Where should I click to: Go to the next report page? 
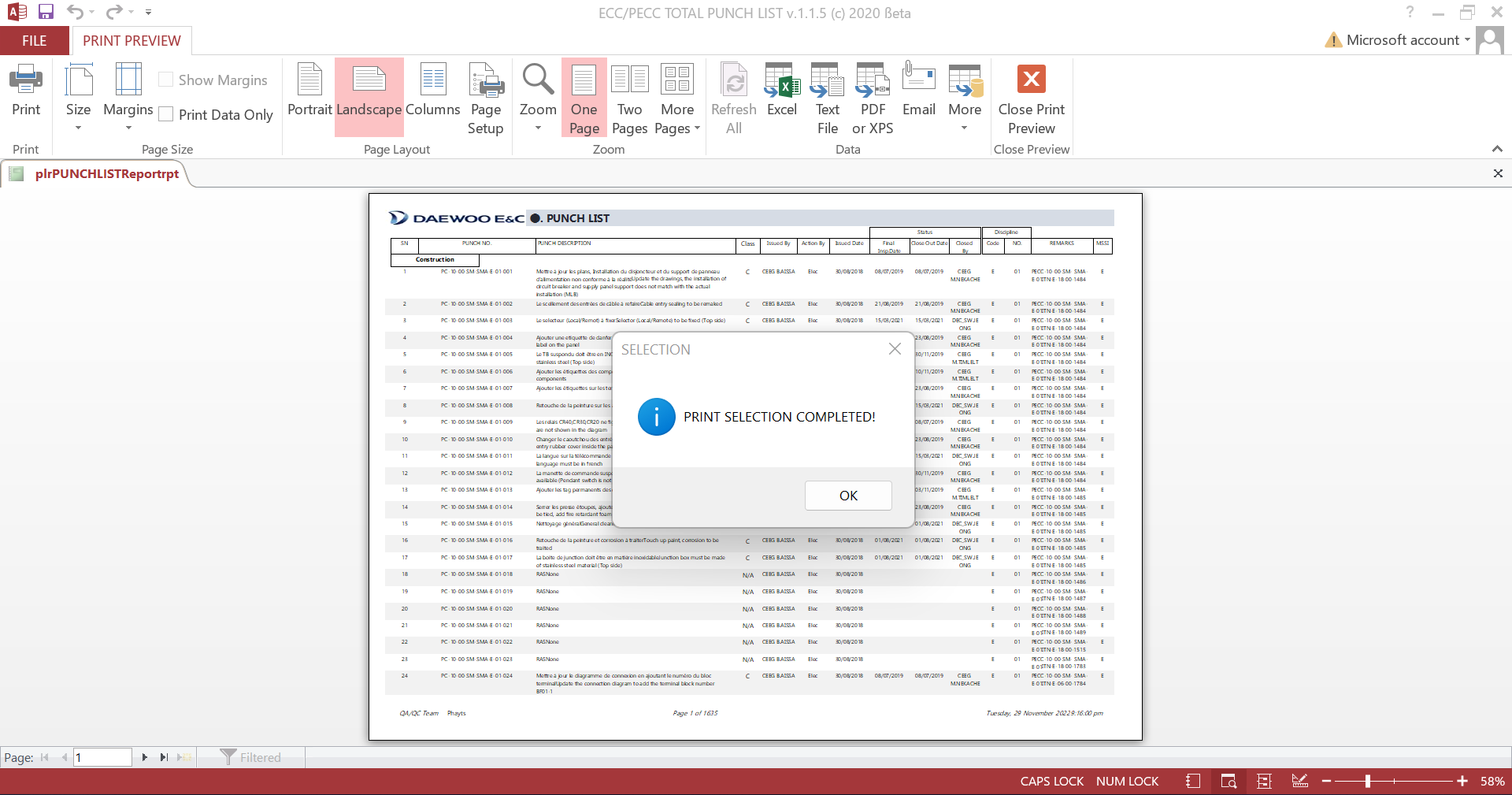(x=145, y=757)
